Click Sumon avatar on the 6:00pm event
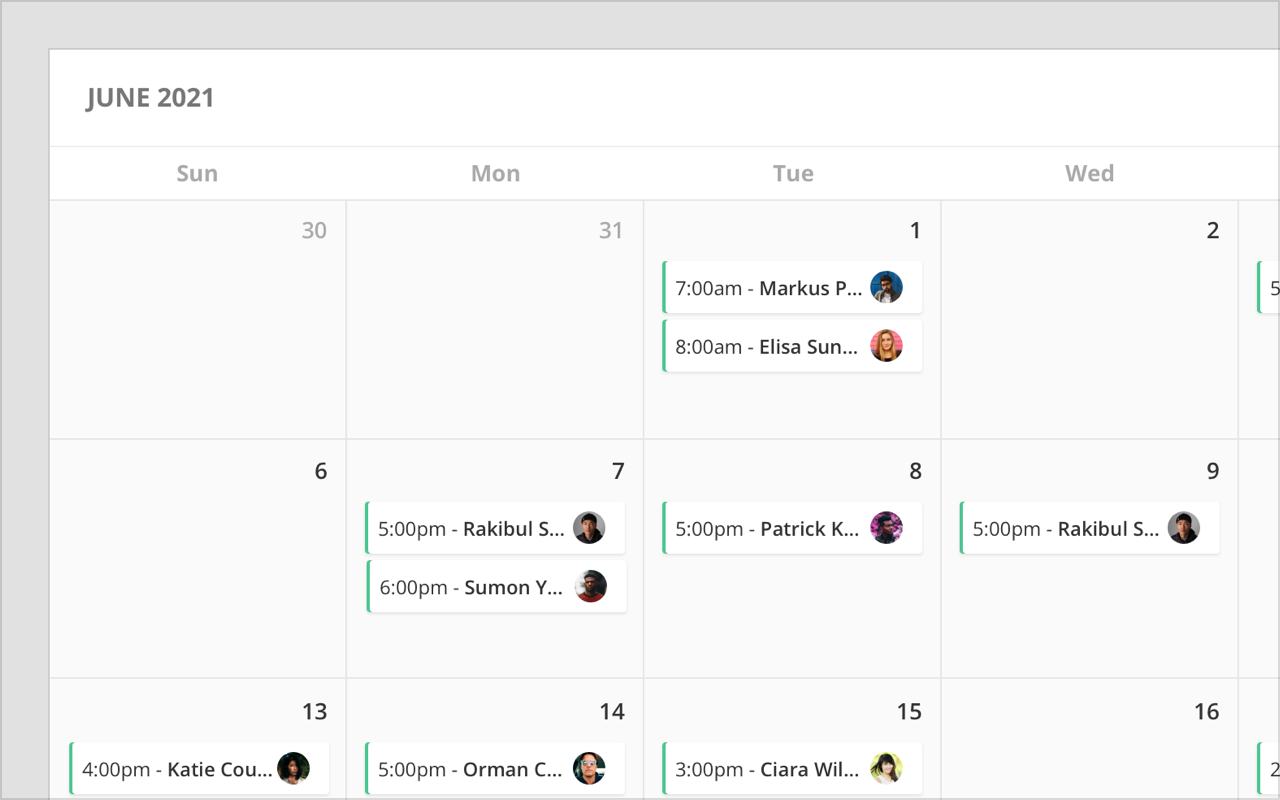This screenshot has height=800, width=1280. coord(591,586)
